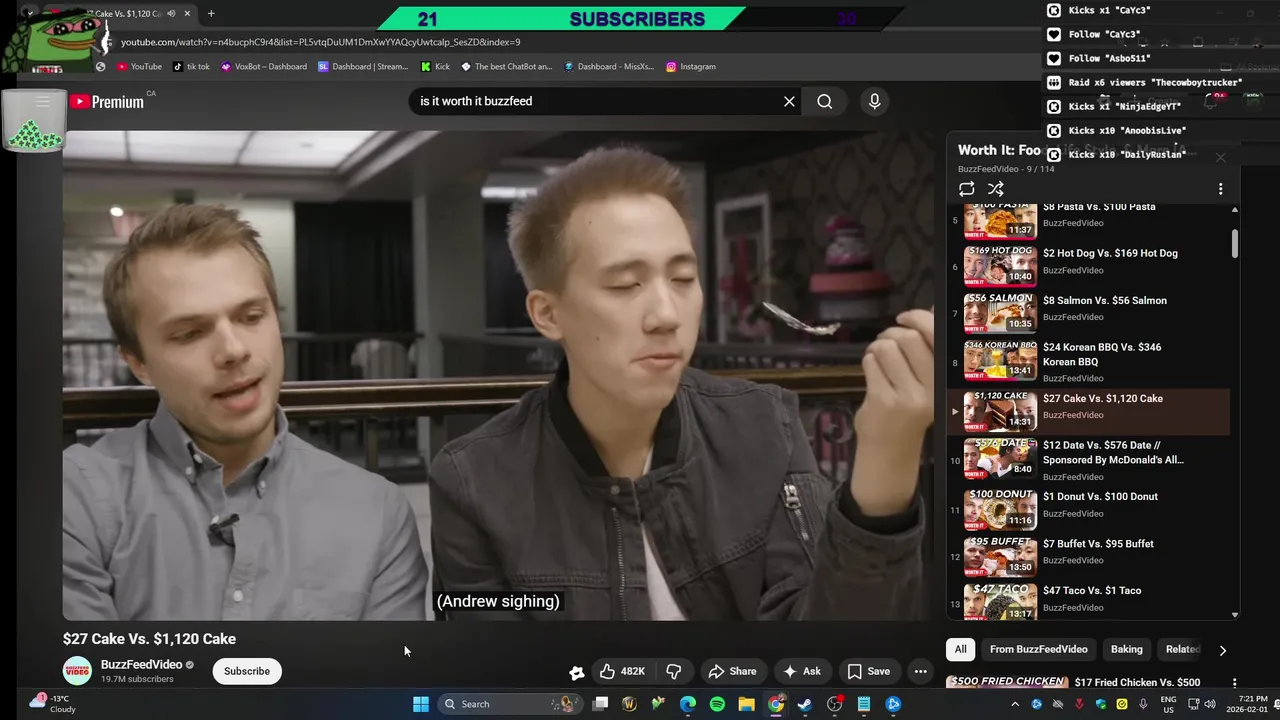Mute the tab via speaker icon
Viewport: 1280px width, 720px height.
click(172, 14)
